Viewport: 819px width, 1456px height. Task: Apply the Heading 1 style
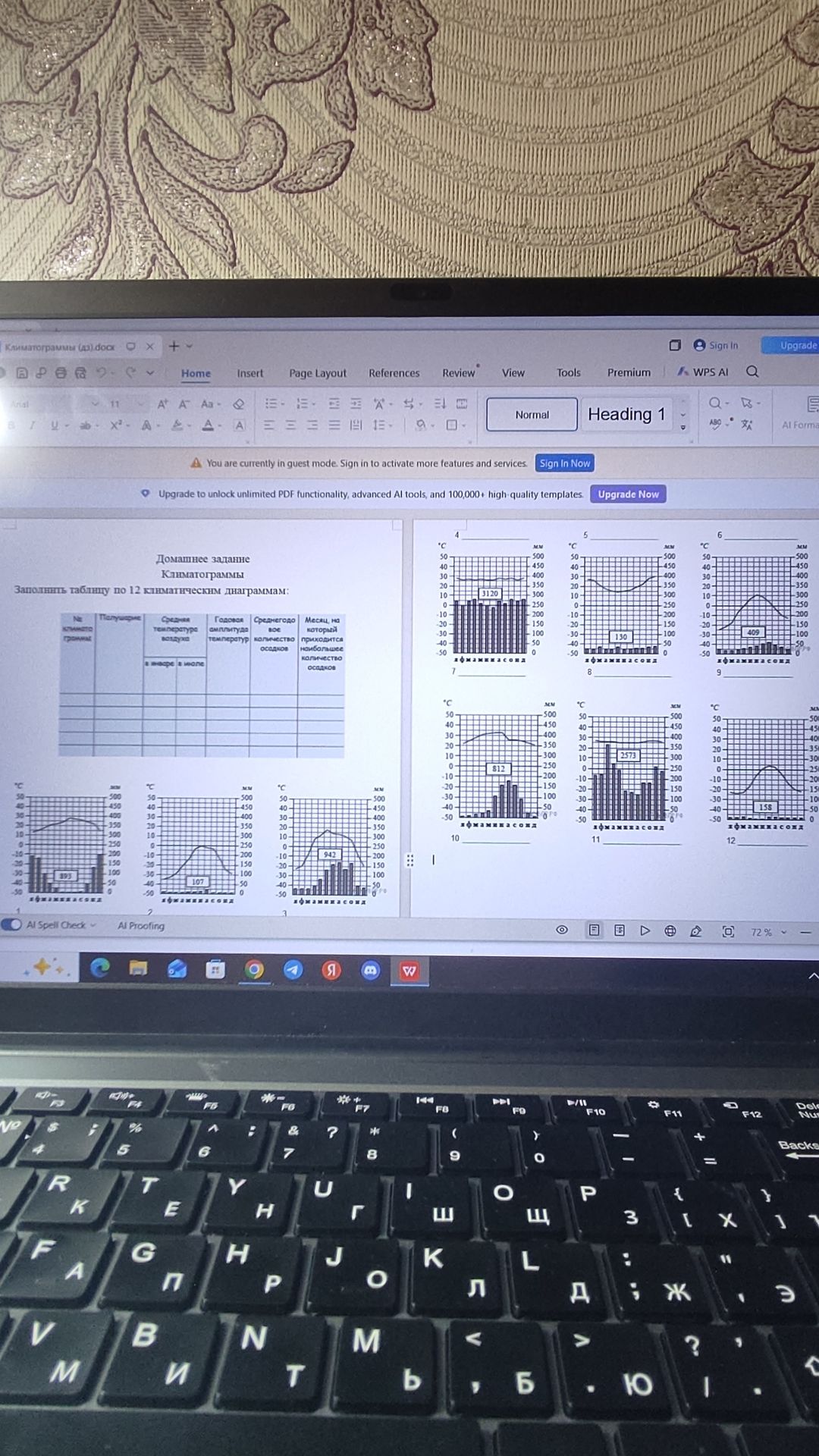click(x=626, y=414)
